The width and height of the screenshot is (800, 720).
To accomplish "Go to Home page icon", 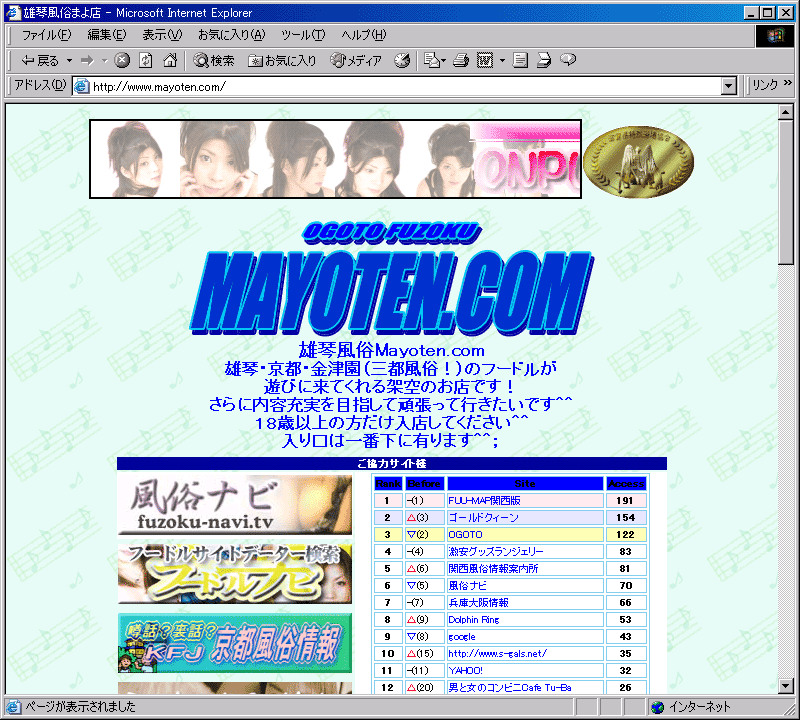I will point(170,60).
